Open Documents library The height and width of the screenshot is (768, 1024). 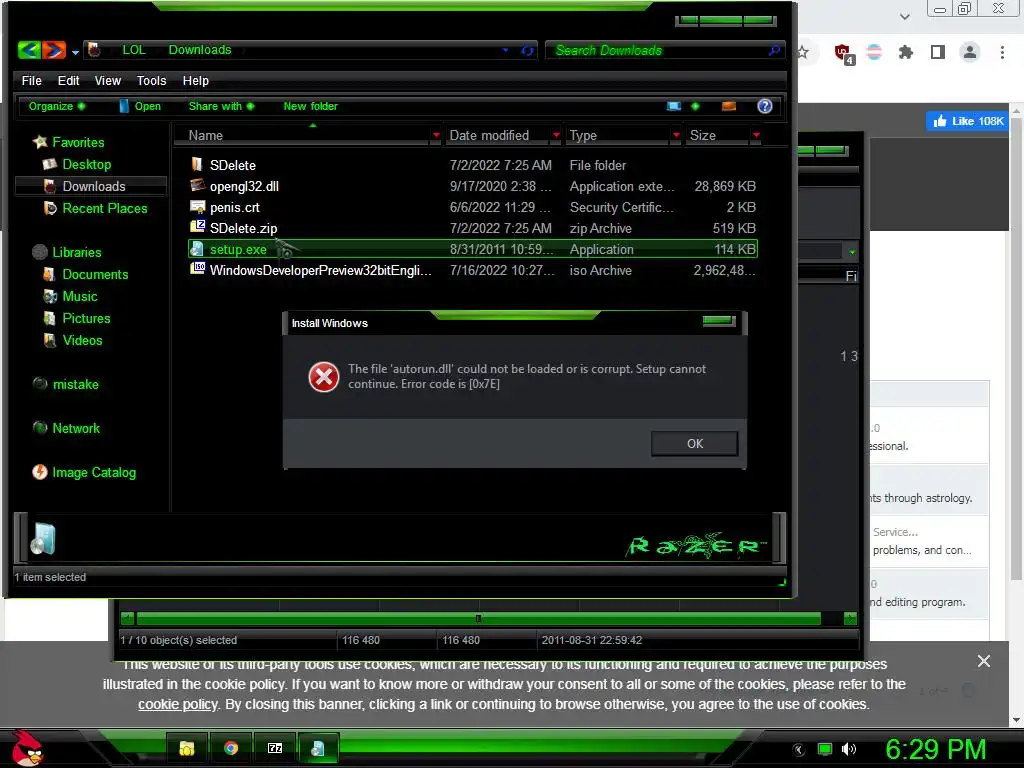[85, 274]
